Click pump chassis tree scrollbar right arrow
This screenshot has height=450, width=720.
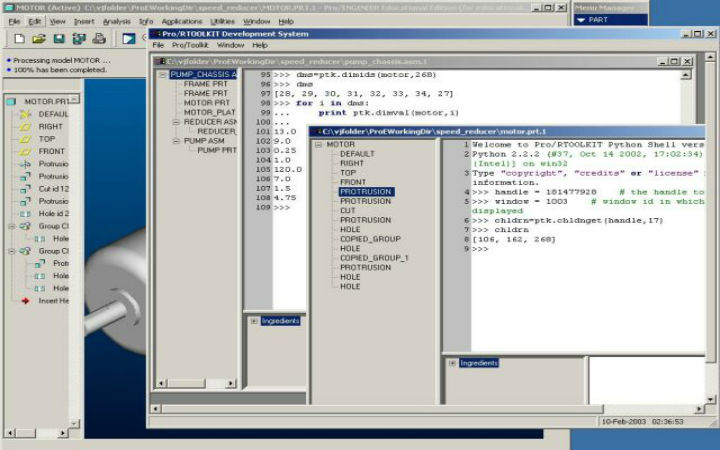[x=231, y=383]
